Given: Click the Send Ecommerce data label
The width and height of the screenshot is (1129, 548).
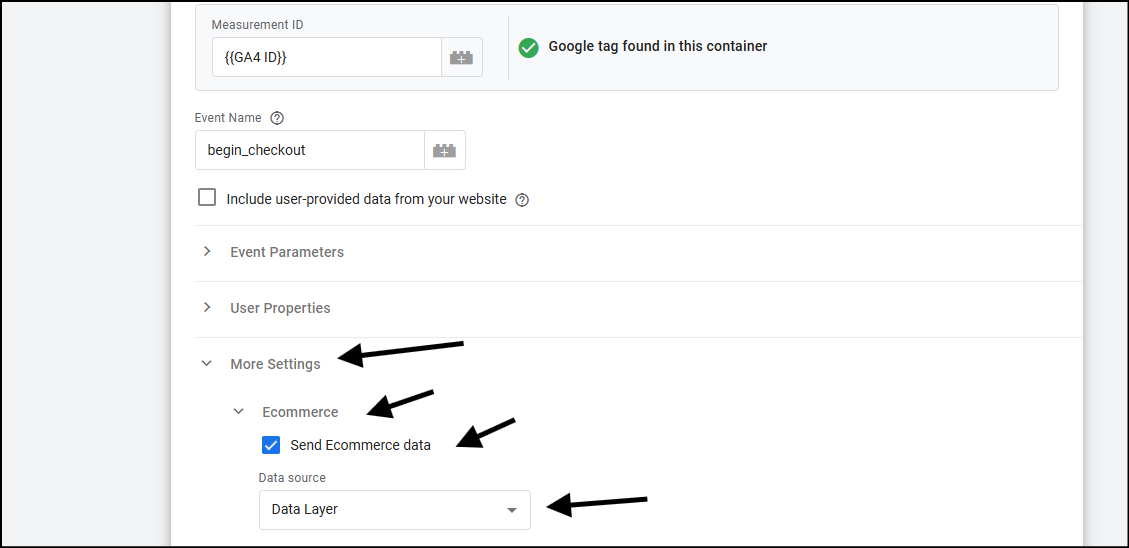Looking at the screenshot, I should [361, 445].
